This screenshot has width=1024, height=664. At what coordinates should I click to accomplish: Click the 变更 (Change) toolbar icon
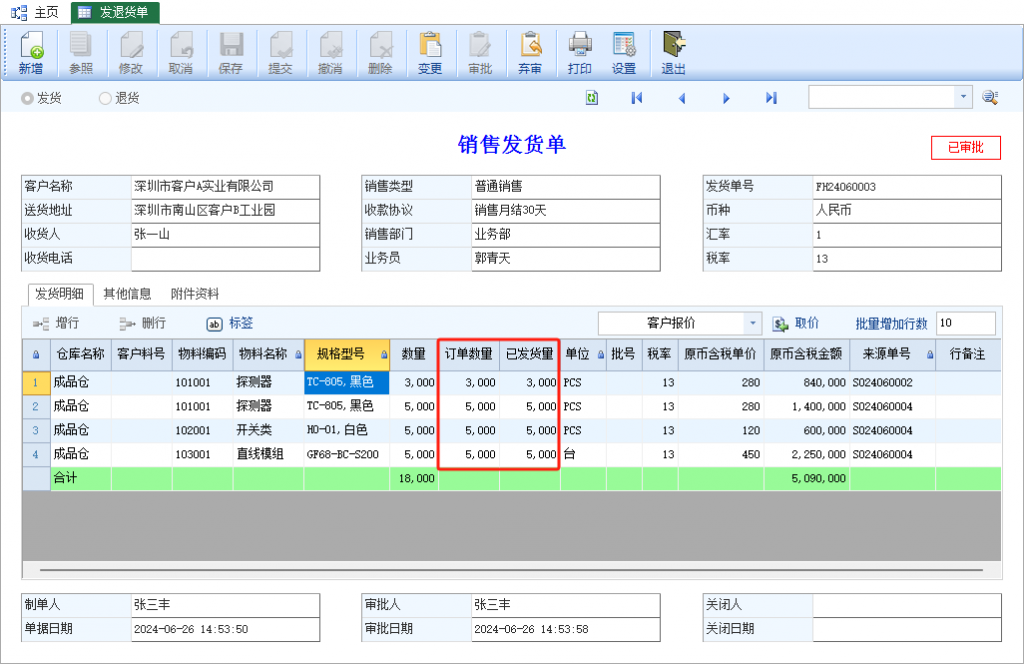pyautogui.click(x=430, y=52)
